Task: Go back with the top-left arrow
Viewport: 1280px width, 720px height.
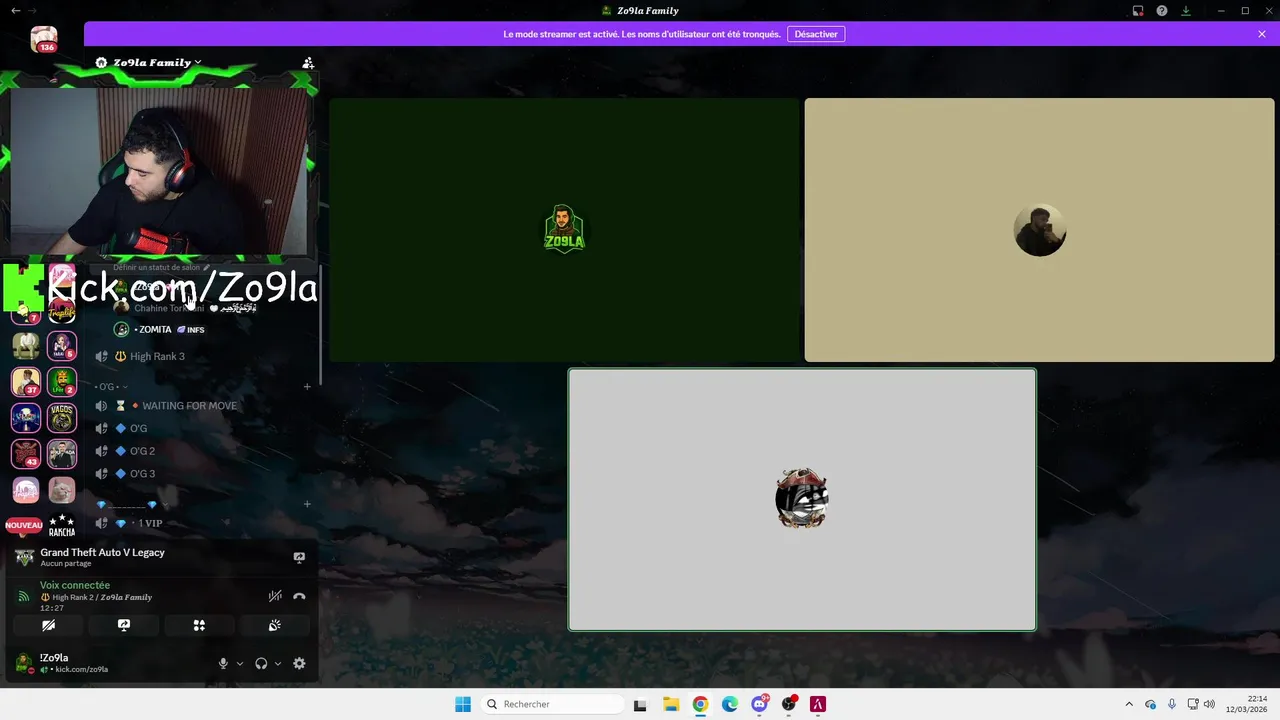Action: (15, 10)
